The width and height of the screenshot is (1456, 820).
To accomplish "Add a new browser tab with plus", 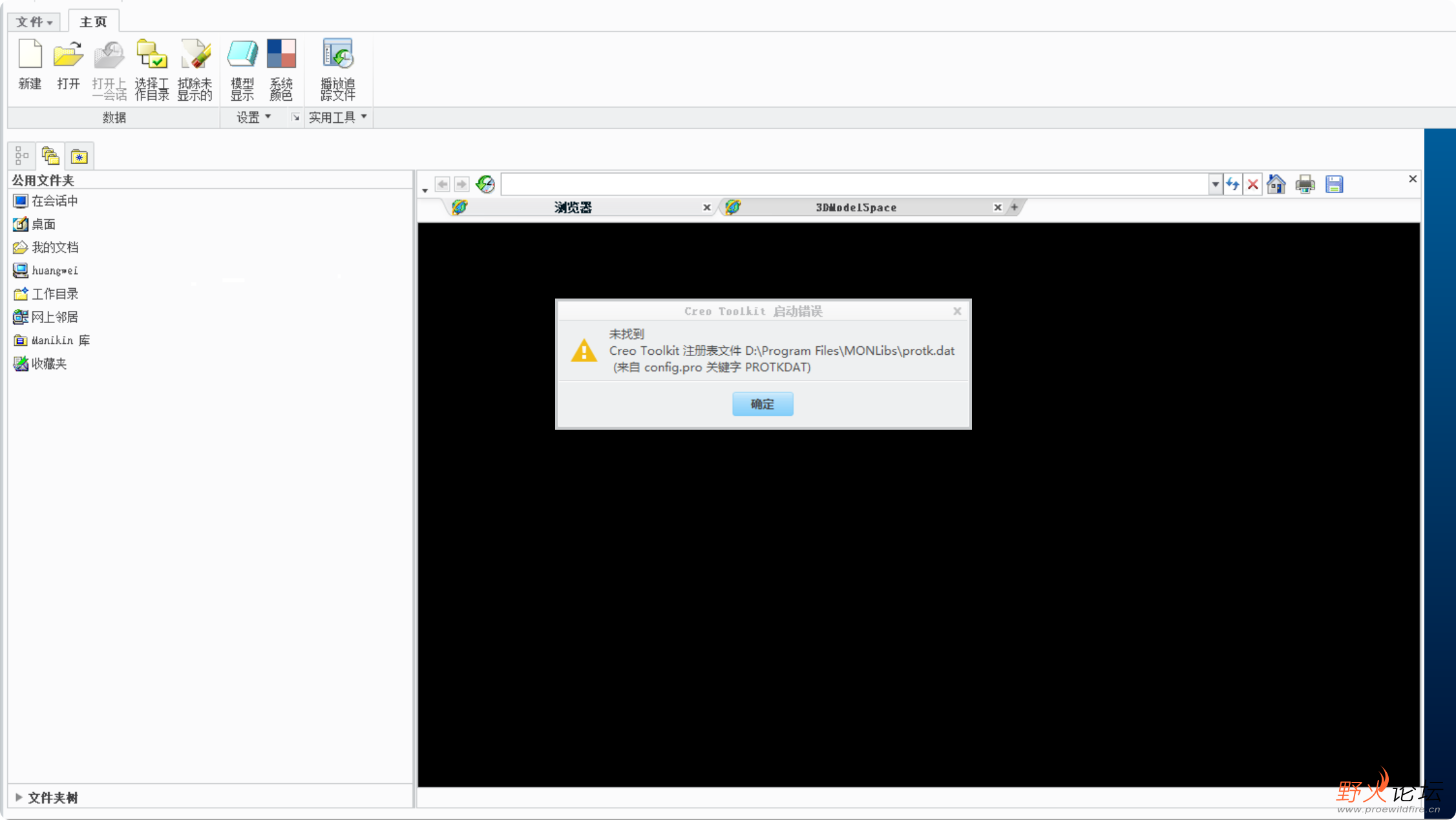I will (1015, 207).
